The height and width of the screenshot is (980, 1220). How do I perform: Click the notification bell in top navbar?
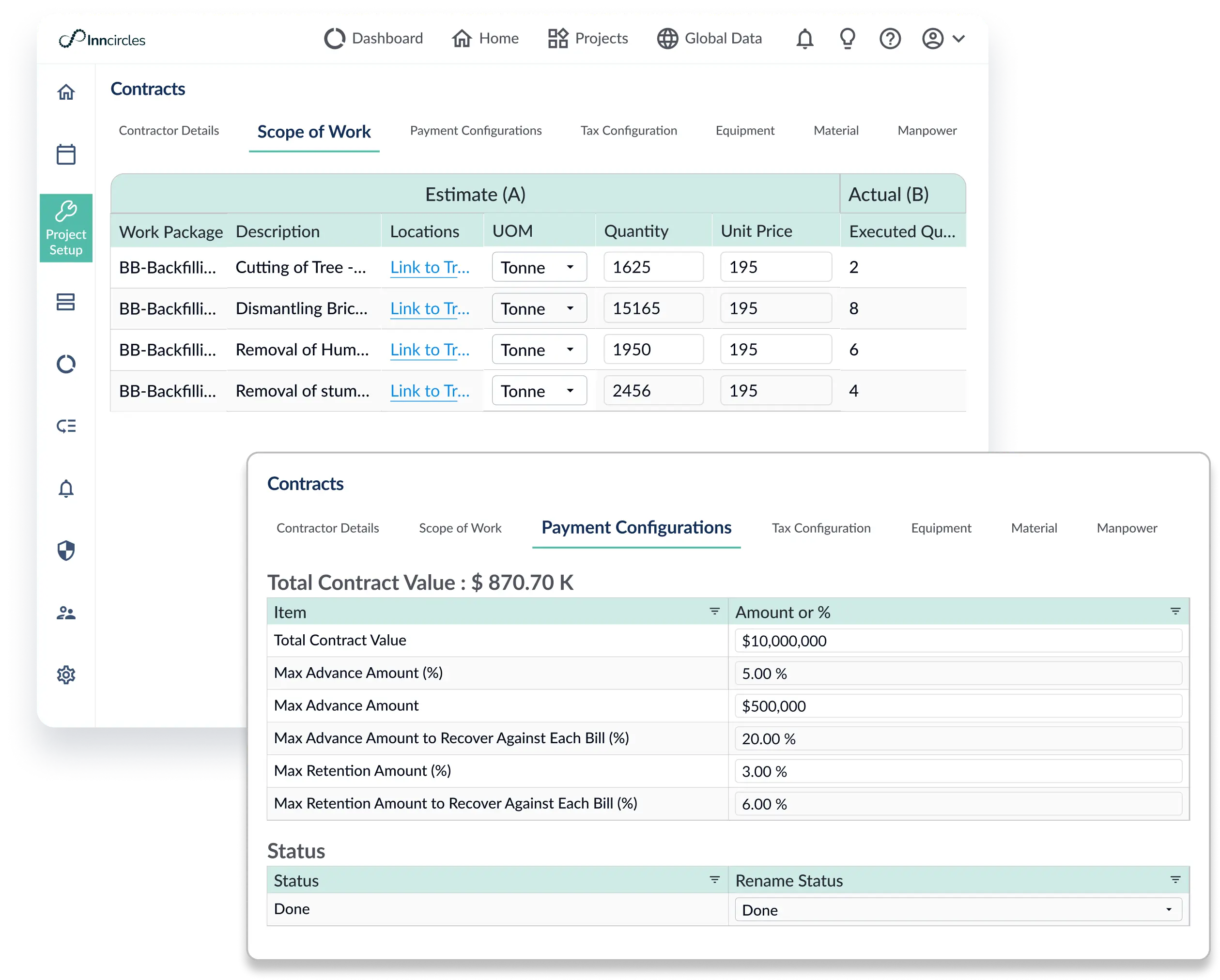[x=804, y=39]
